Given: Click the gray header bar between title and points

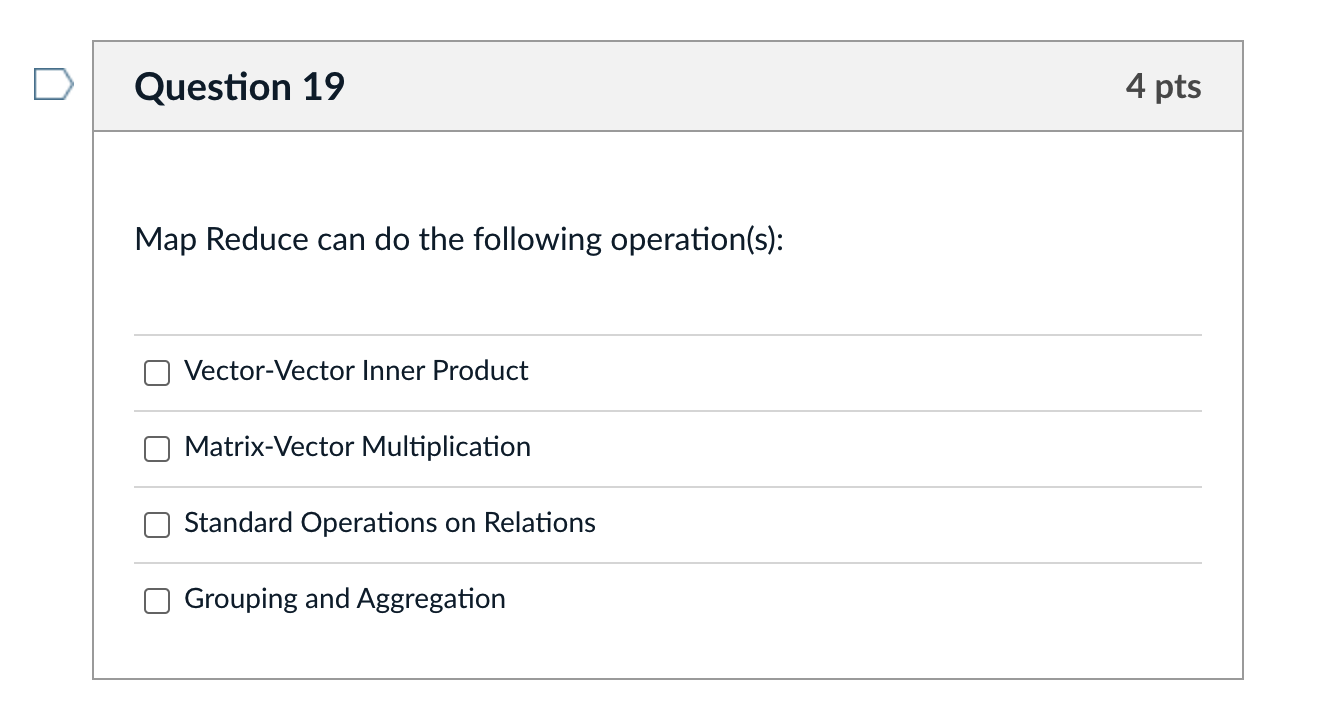Looking at the screenshot, I should [x=735, y=86].
